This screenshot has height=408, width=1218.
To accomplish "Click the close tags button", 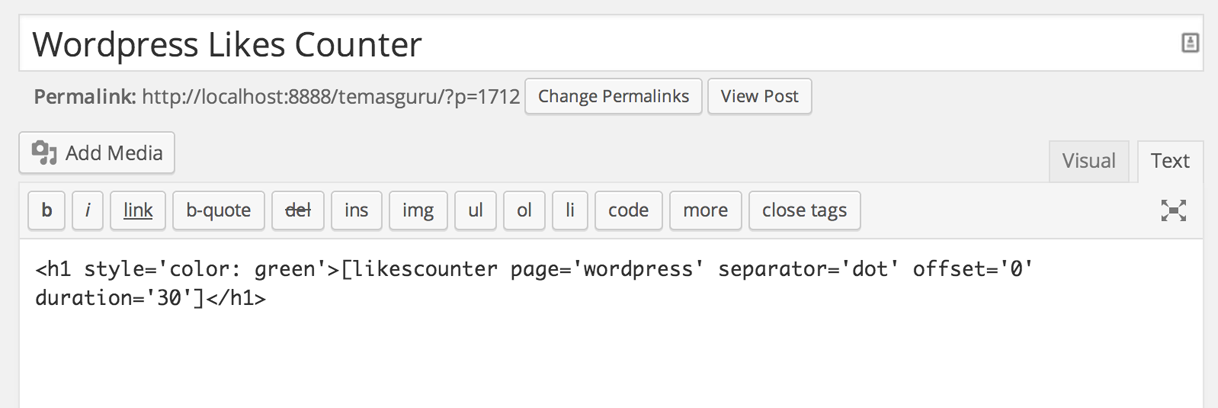I will pos(804,210).
